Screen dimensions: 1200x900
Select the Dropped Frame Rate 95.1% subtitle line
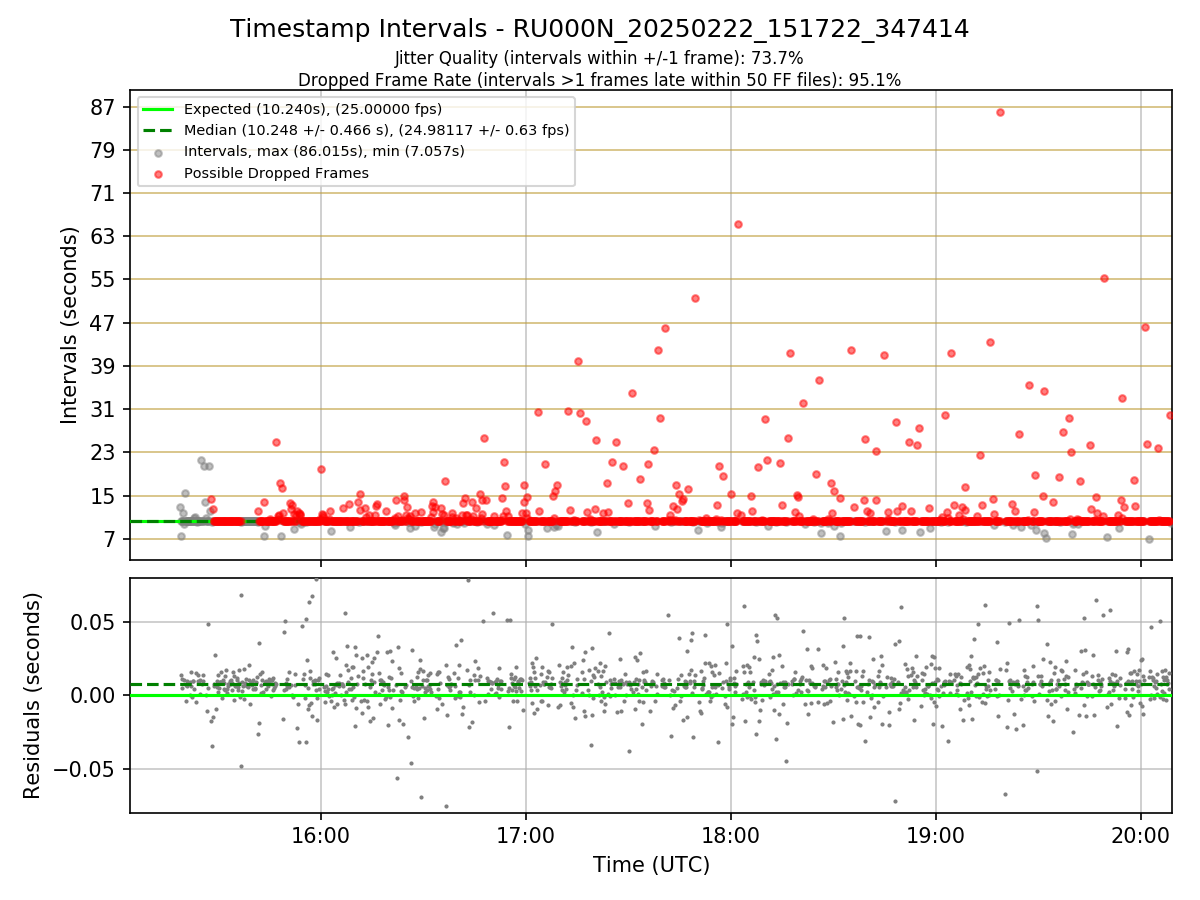coord(599,80)
